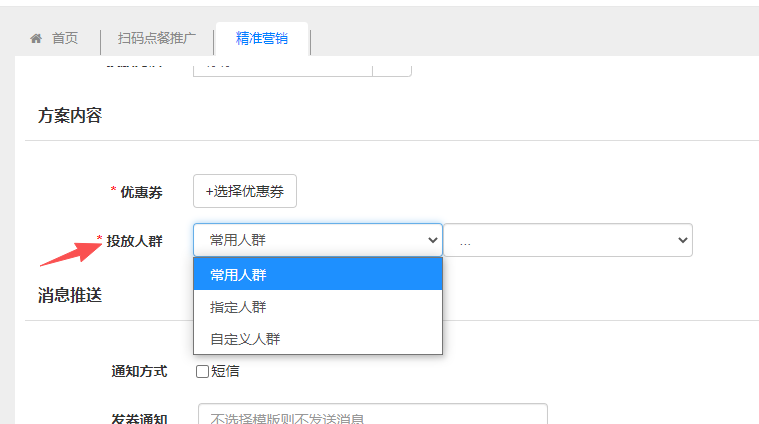Click the 消息推送 section heading
759x424 pixels.
[70, 295]
